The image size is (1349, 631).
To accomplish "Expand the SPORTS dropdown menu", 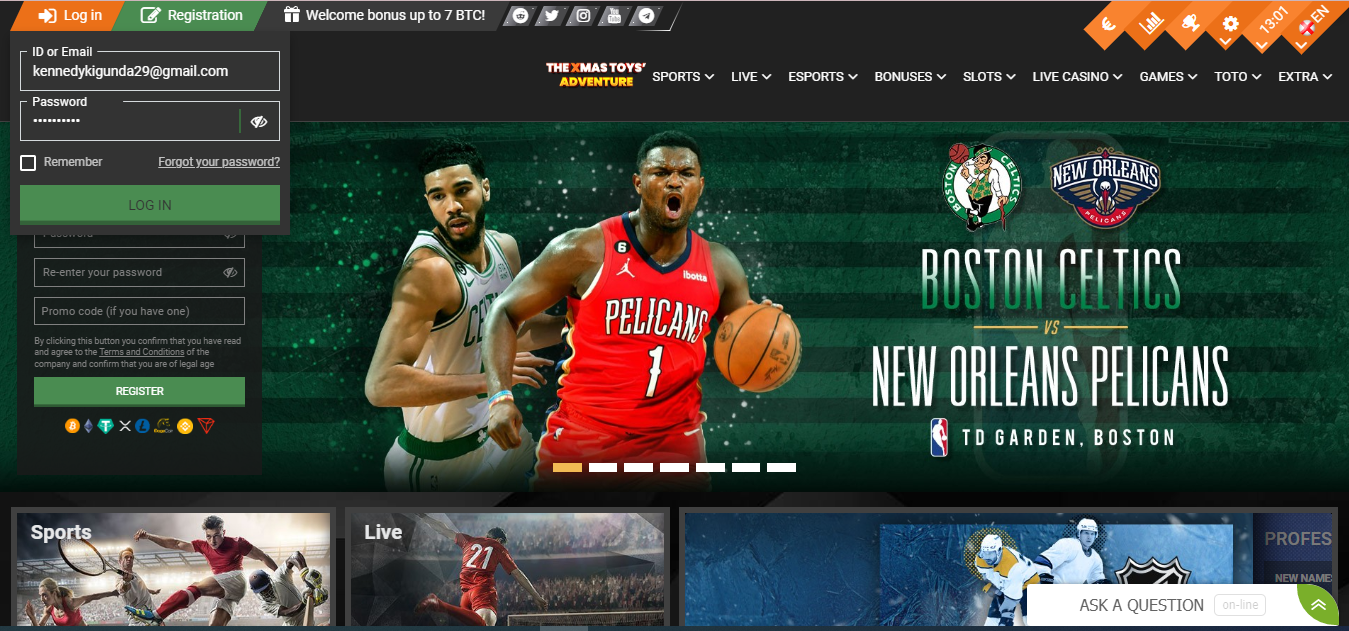I will [x=683, y=77].
